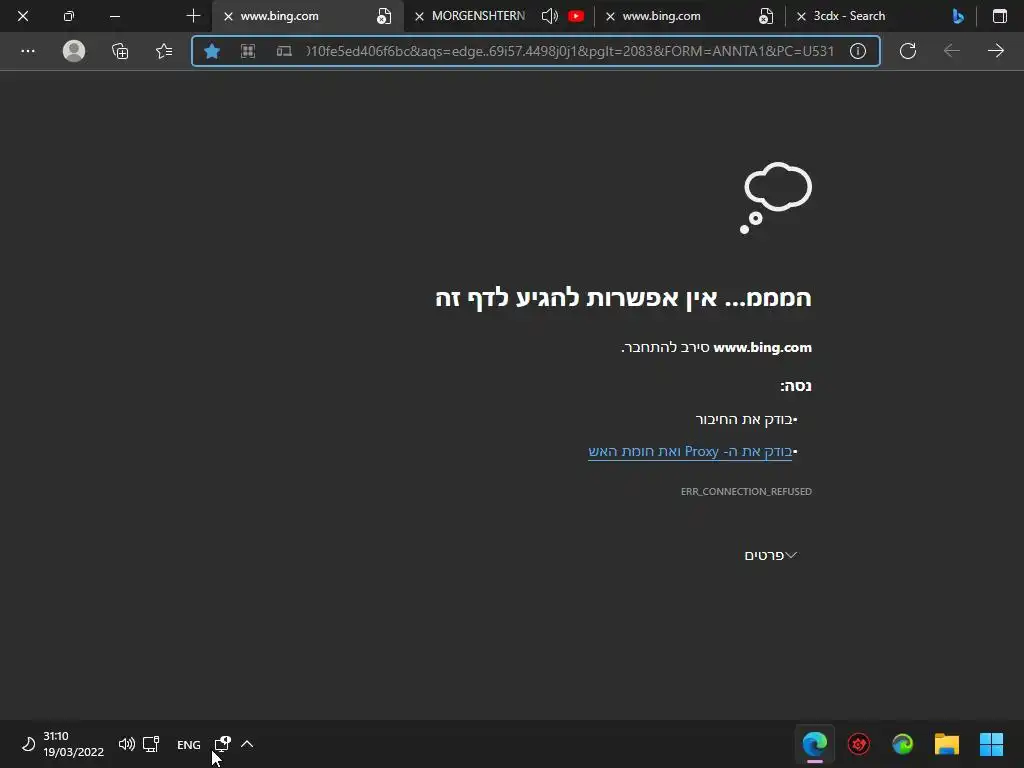Viewport: 1024px width, 768px height.
Task: Open the Proxy and firewall check link
Action: pos(690,451)
